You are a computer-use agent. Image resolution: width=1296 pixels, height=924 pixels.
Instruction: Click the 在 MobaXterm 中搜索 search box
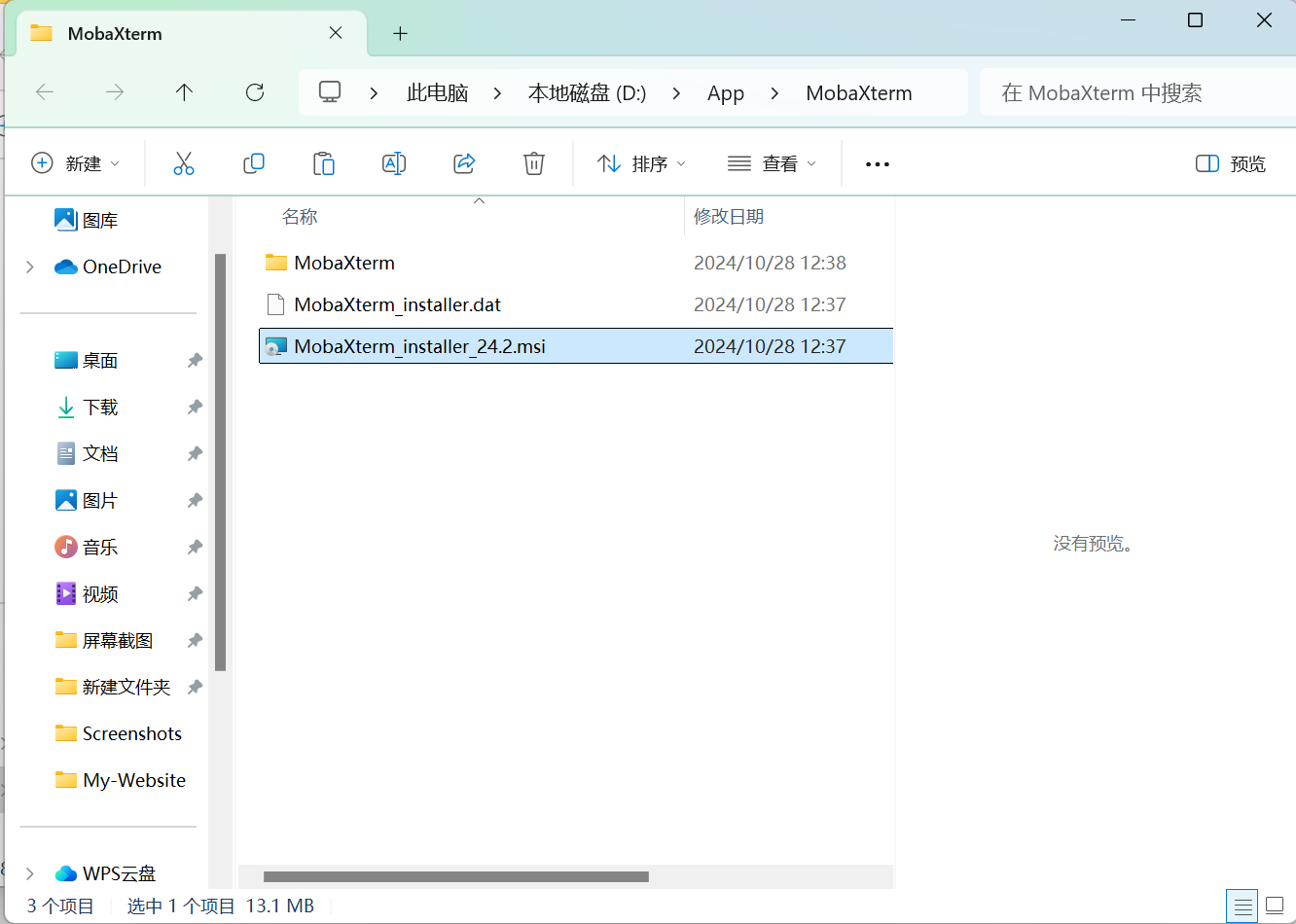coord(1137,93)
